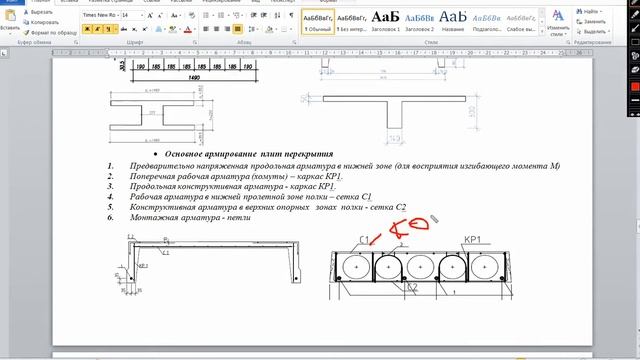Image resolution: width=640 pixels, height=360 pixels.
Task: Copy selection with Копировать
Action: [41, 22]
